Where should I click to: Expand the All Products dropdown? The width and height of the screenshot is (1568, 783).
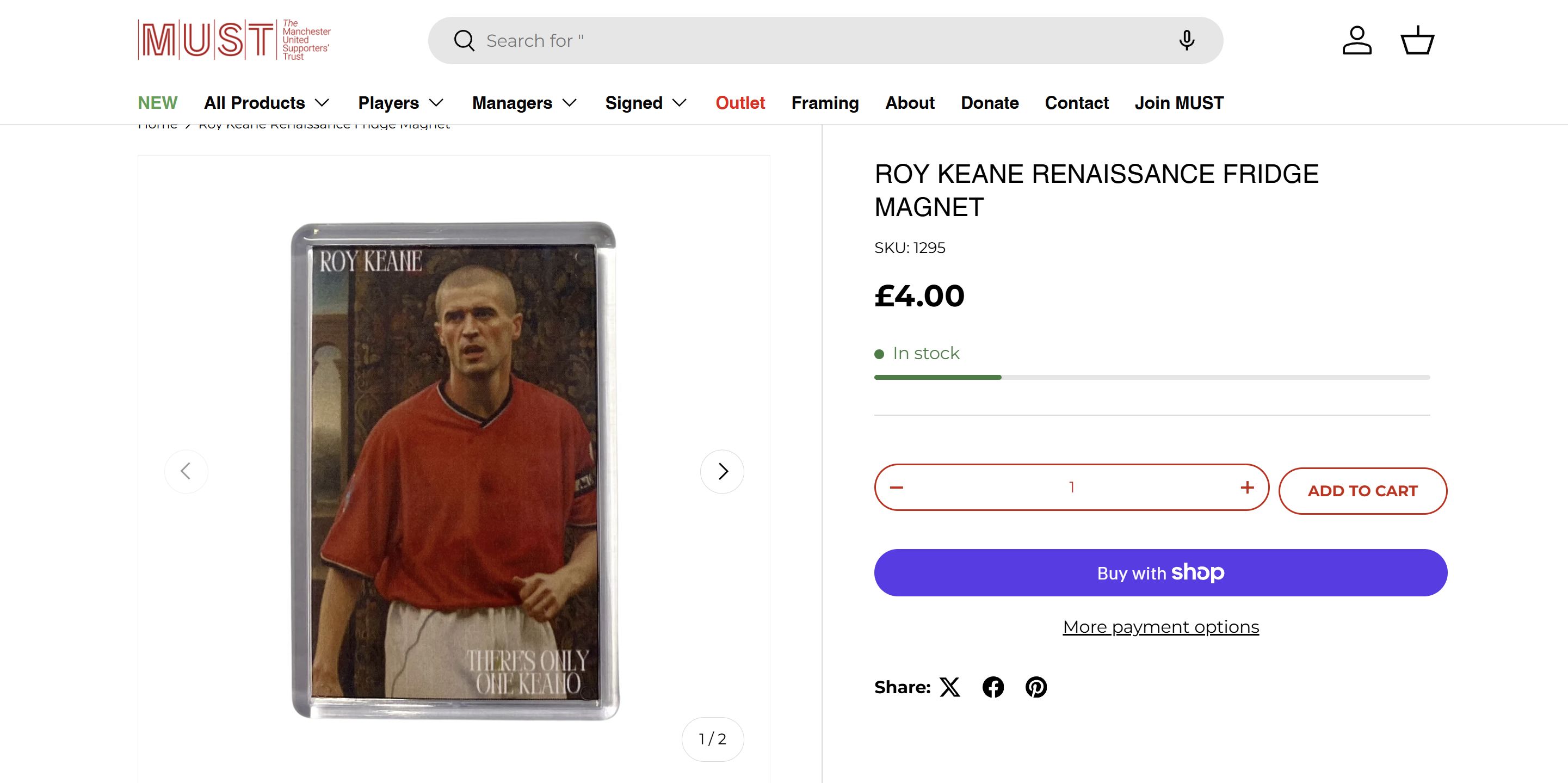(267, 103)
